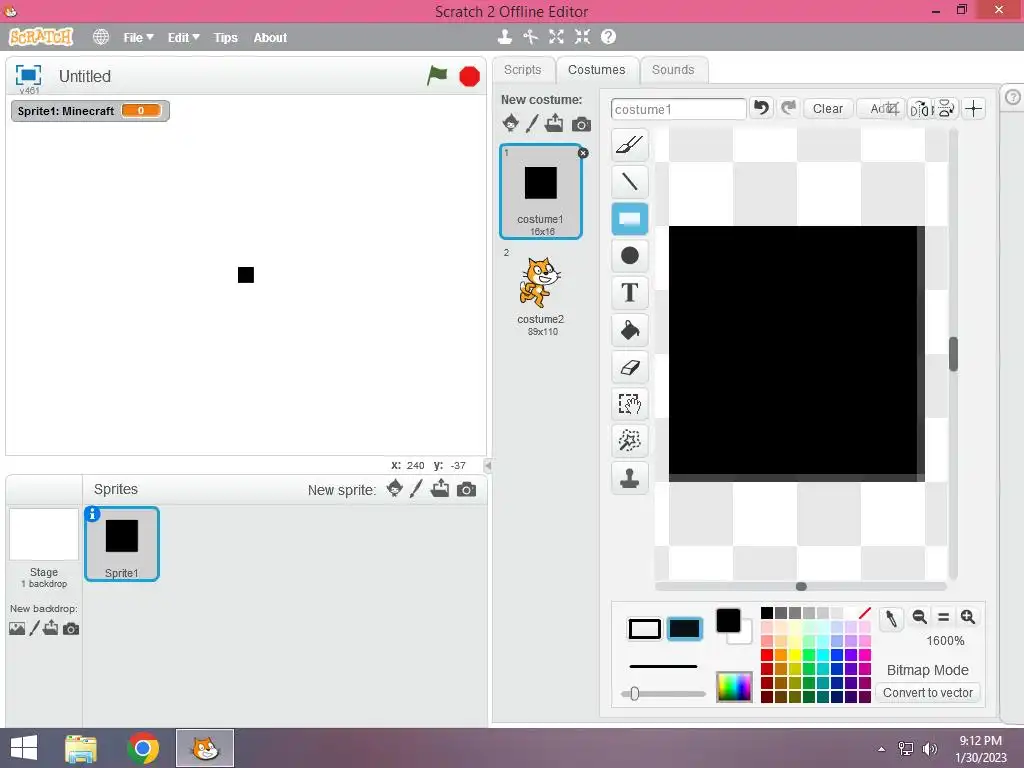Swap to the black foreground color swatch
Viewport: 1024px width, 768px height.
(728, 620)
